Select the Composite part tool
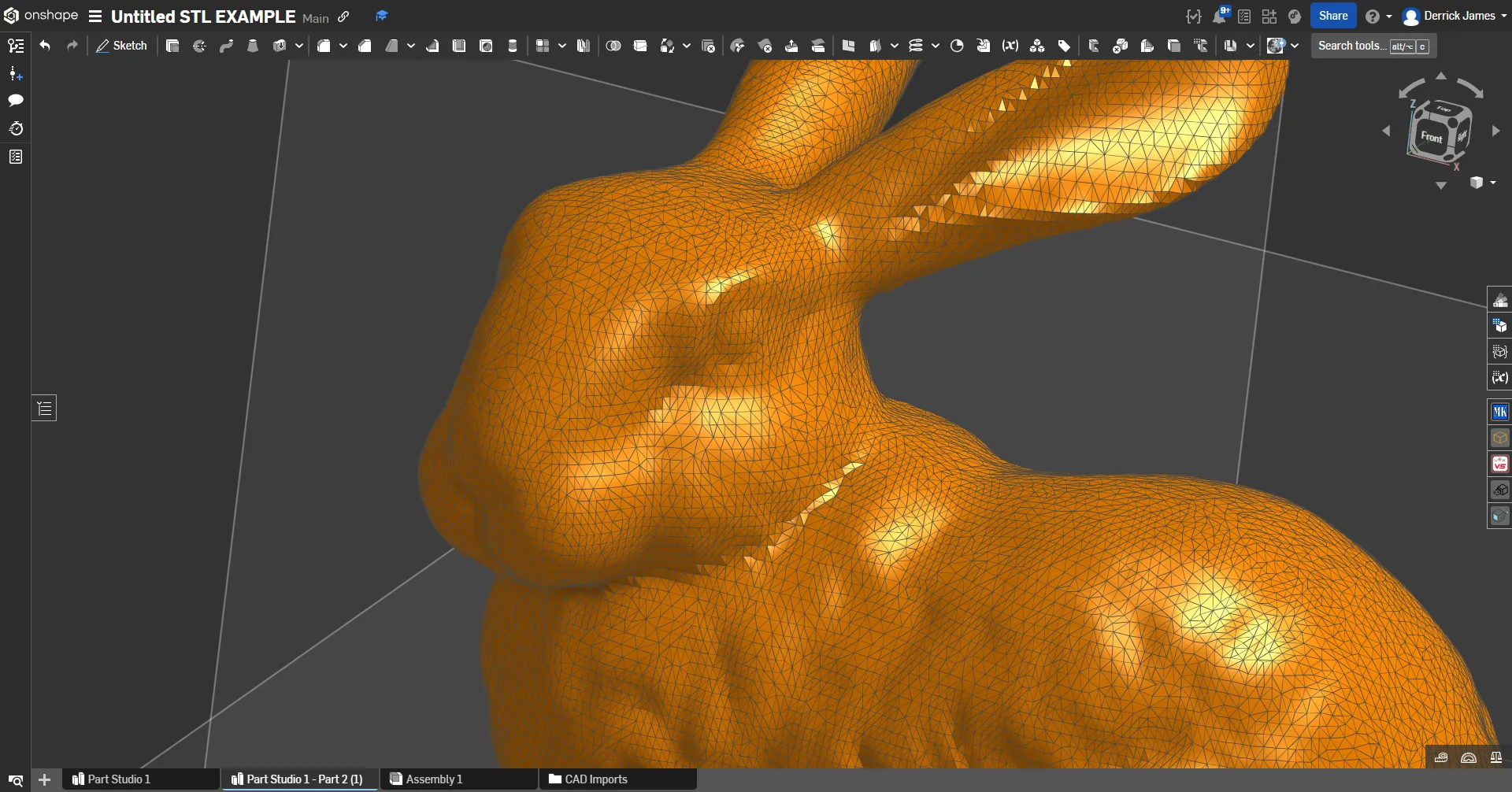Viewport: 1512px width, 792px height. pyautogui.click(x=1037, y=46)
